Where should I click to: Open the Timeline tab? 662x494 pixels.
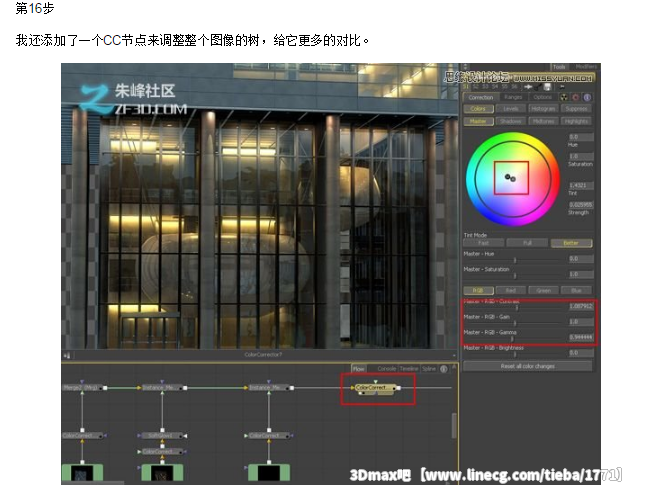click(x=409, y=369)
